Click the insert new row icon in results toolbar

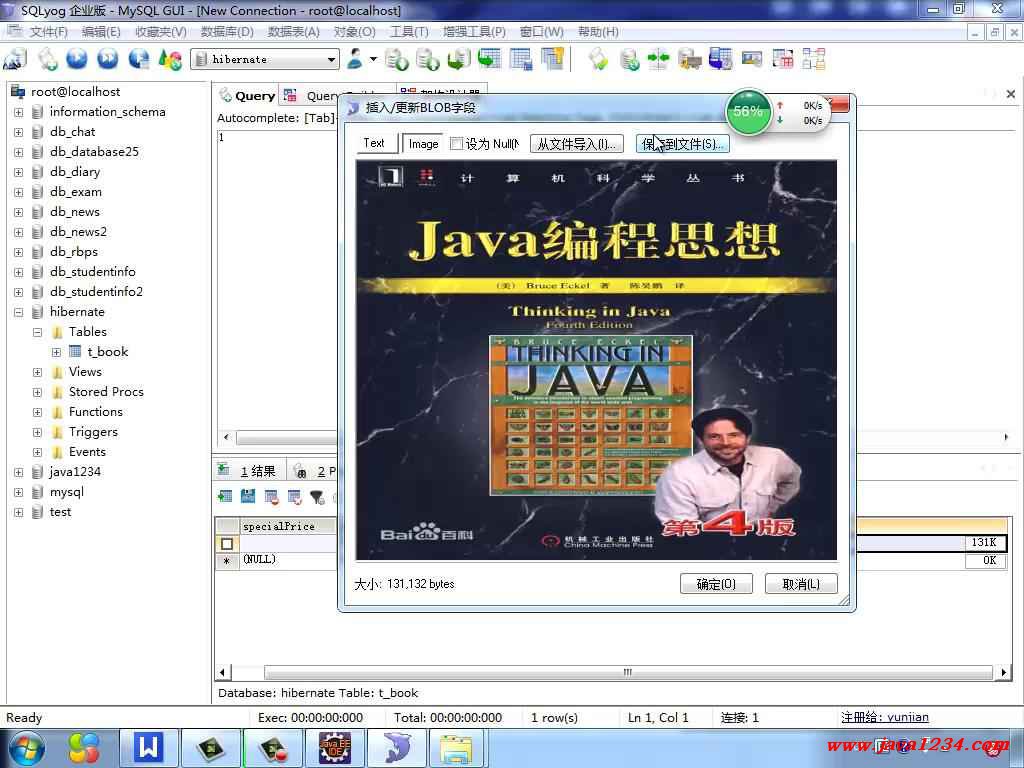225,497
